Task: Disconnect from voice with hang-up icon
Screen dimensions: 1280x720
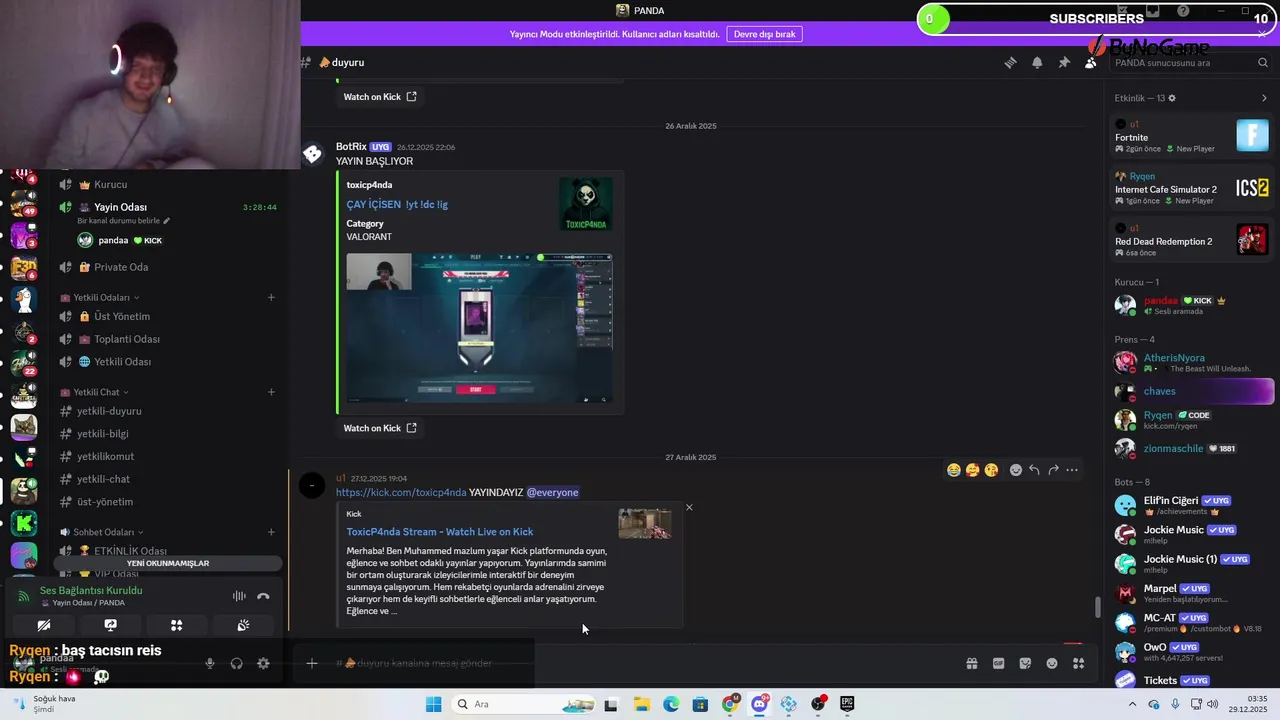Action: [263, 596]
